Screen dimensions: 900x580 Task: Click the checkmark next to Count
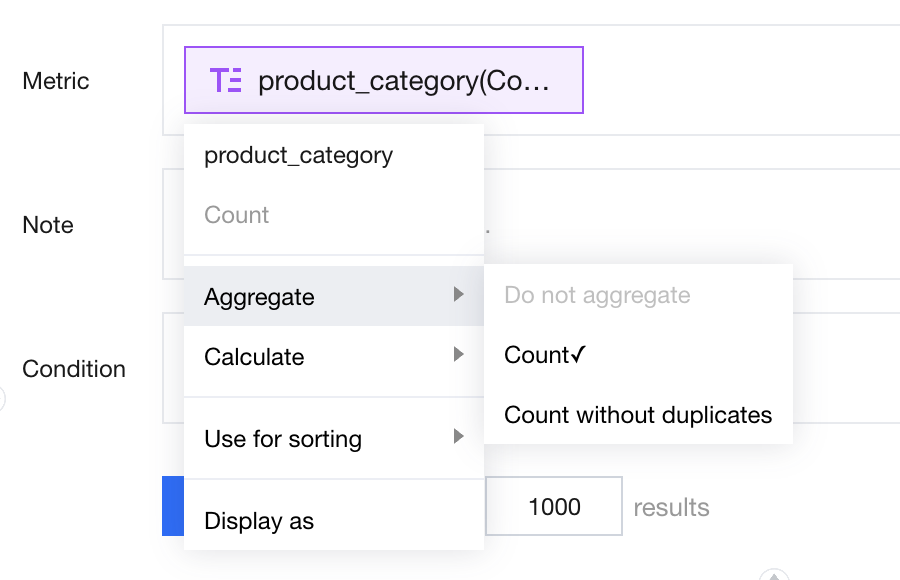click(577, 355)
